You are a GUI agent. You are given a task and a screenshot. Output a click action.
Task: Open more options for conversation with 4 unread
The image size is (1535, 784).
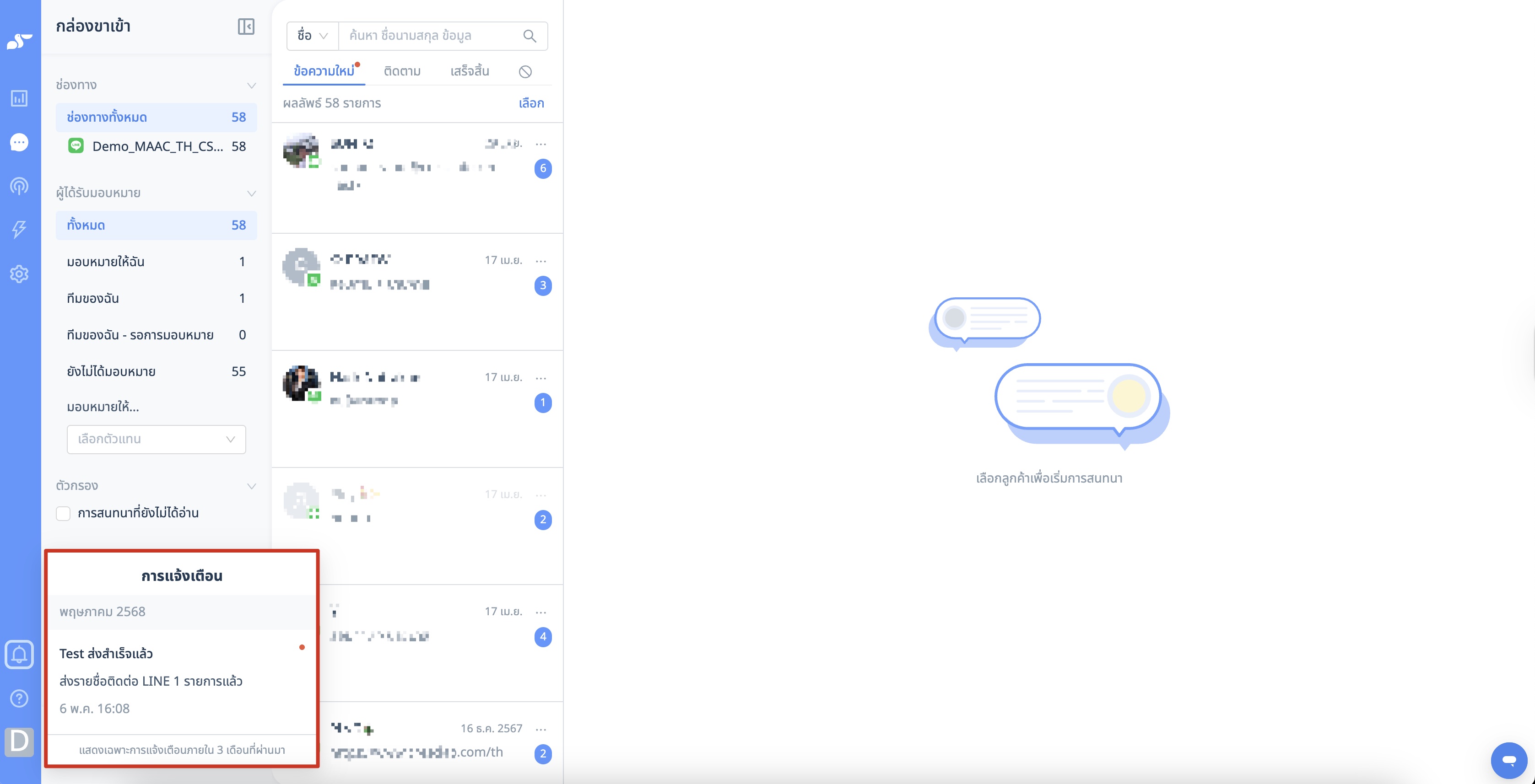[541, 612]
